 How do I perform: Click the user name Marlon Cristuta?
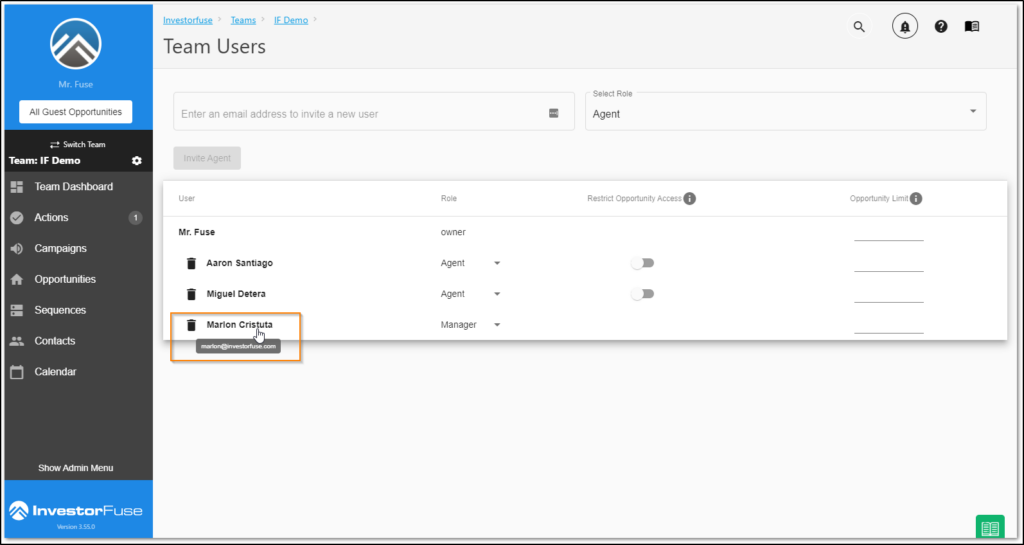(x=240, y=324)
